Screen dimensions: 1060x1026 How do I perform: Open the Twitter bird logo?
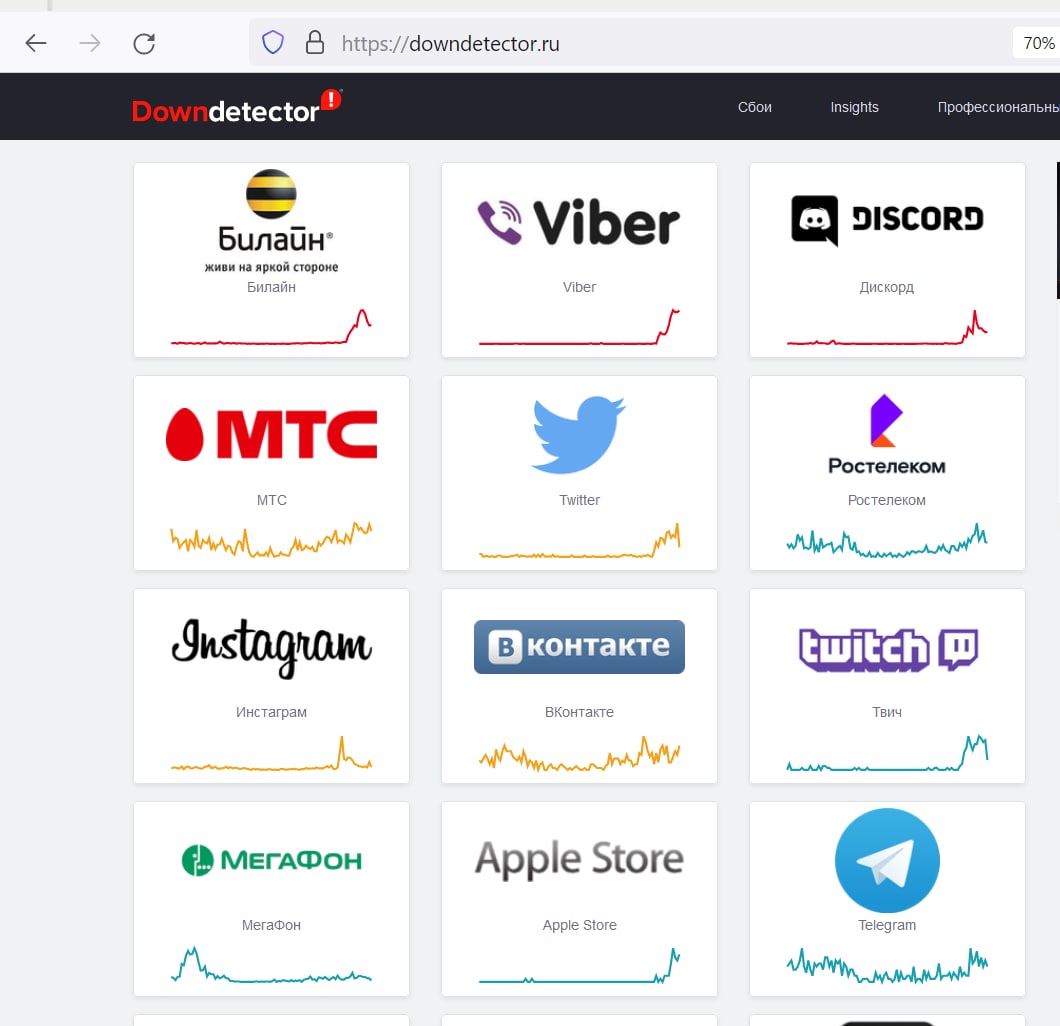click(579, 435)
